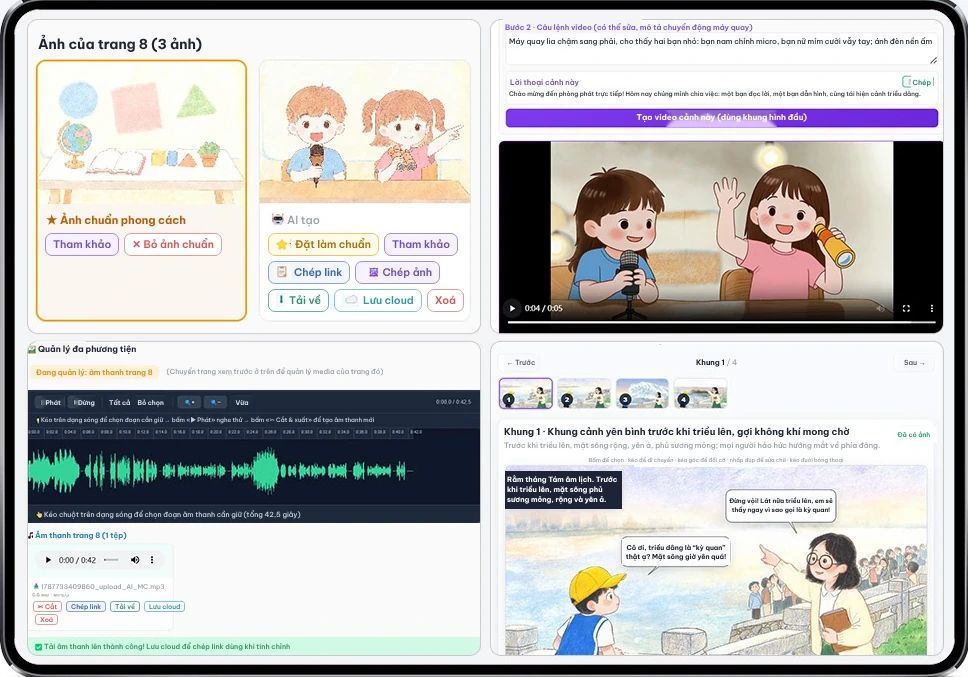
Task: Seek on the scene video progress bar
Action: (x=722, y=322)
